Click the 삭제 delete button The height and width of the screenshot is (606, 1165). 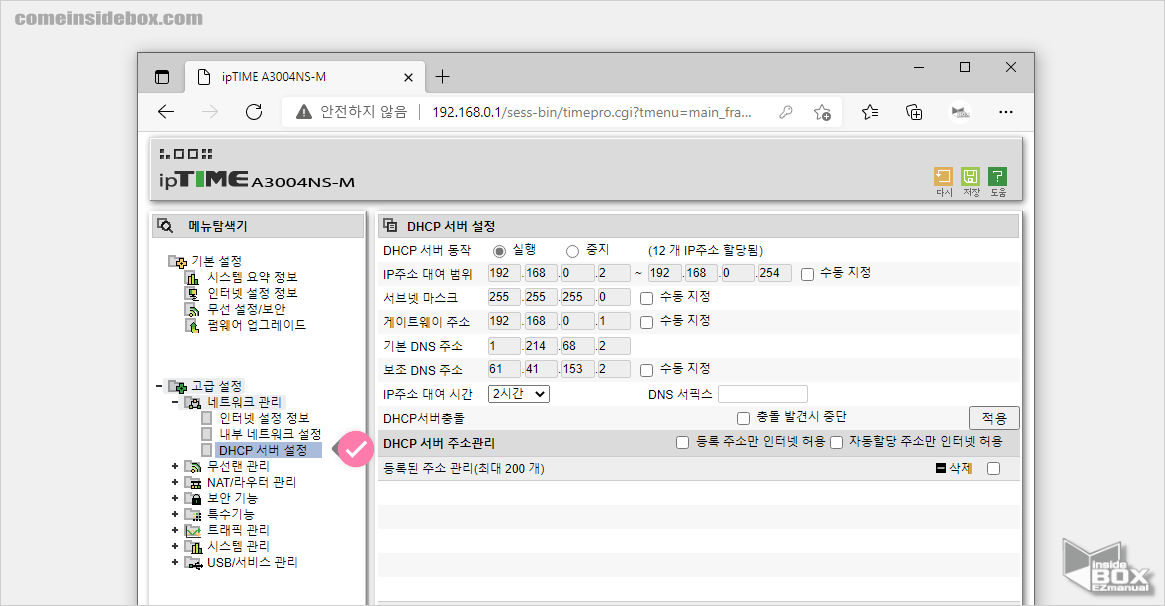coord(955,469)
